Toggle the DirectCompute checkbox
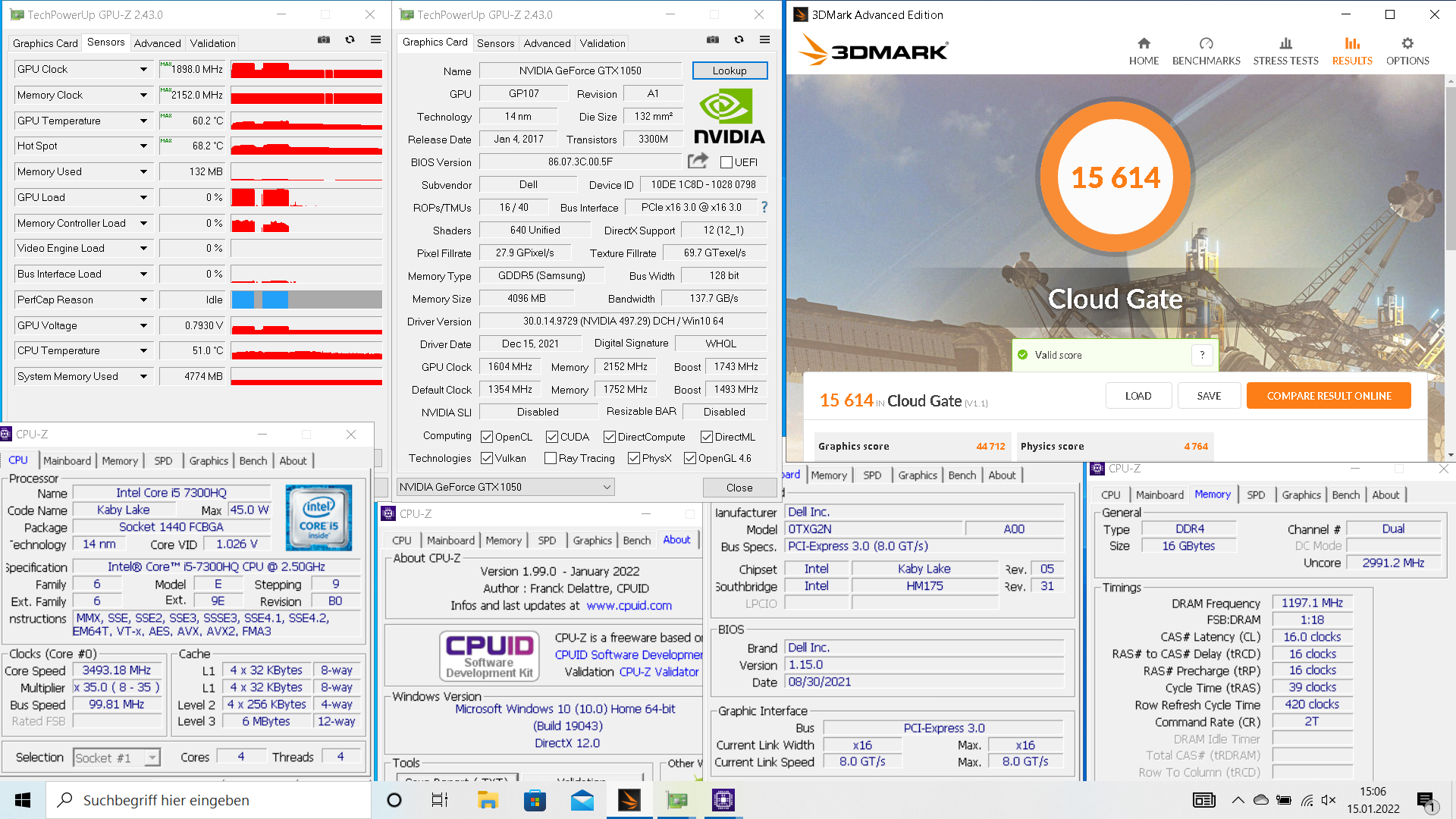The height and width of the screenshot is (819, 1456). click(610, 437)
